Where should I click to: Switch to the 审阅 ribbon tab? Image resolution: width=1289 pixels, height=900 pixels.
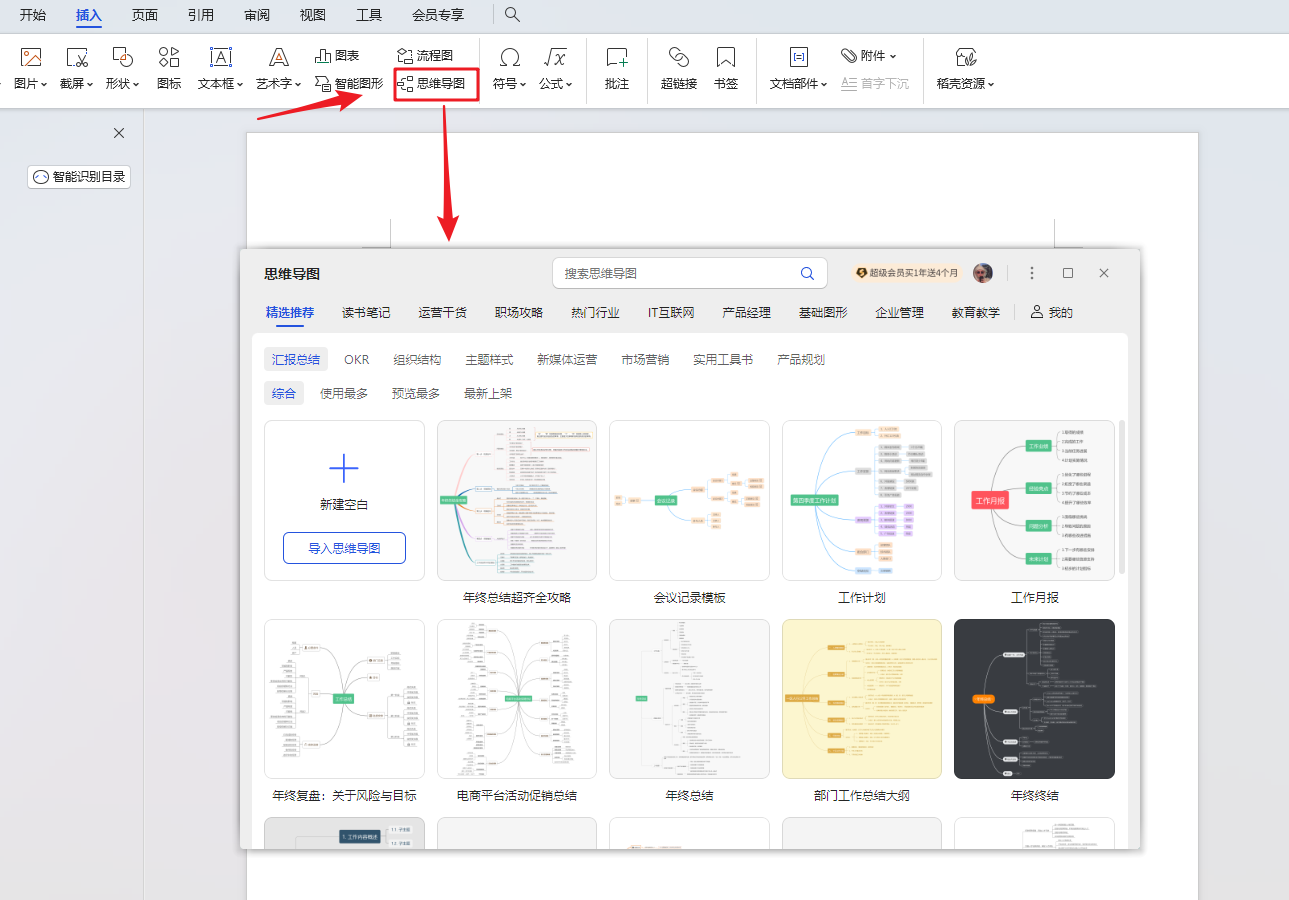(x=257, y=15)
